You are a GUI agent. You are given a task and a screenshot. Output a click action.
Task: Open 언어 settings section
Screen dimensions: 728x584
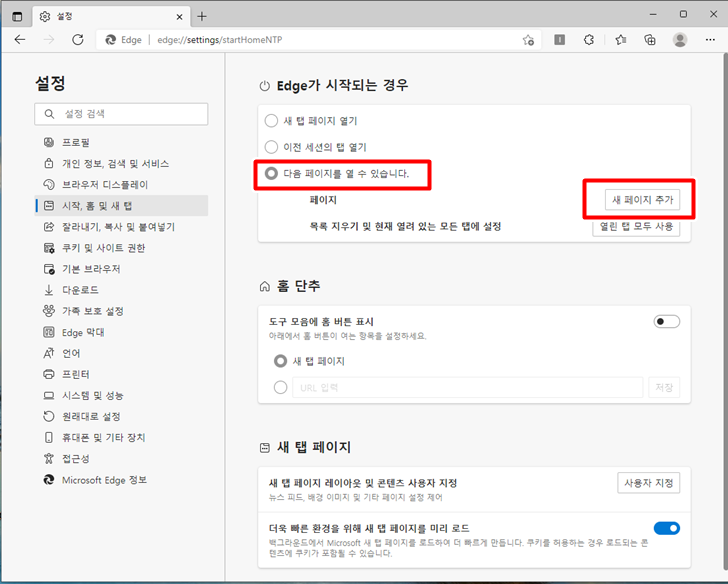tap(122, 353)
